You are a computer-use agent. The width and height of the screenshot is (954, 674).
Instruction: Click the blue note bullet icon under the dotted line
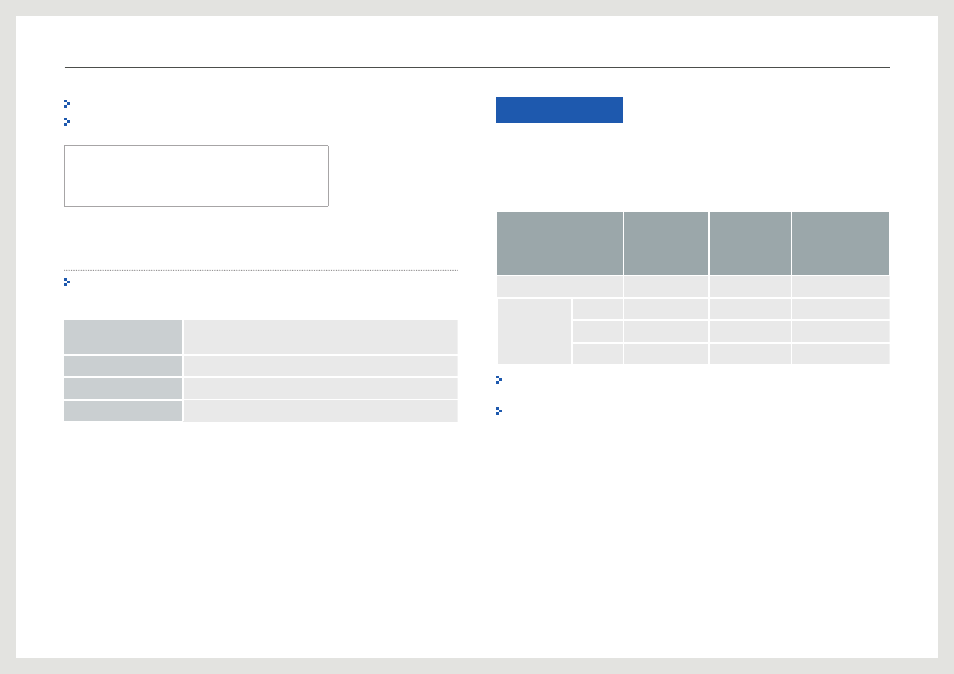click(67, 282)
